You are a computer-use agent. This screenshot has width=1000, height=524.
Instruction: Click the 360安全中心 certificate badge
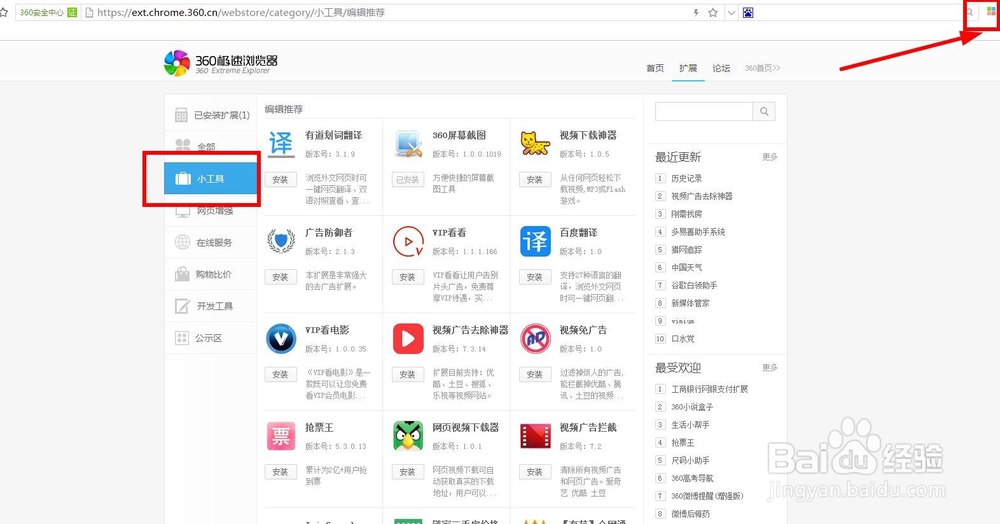coord(48,13)
